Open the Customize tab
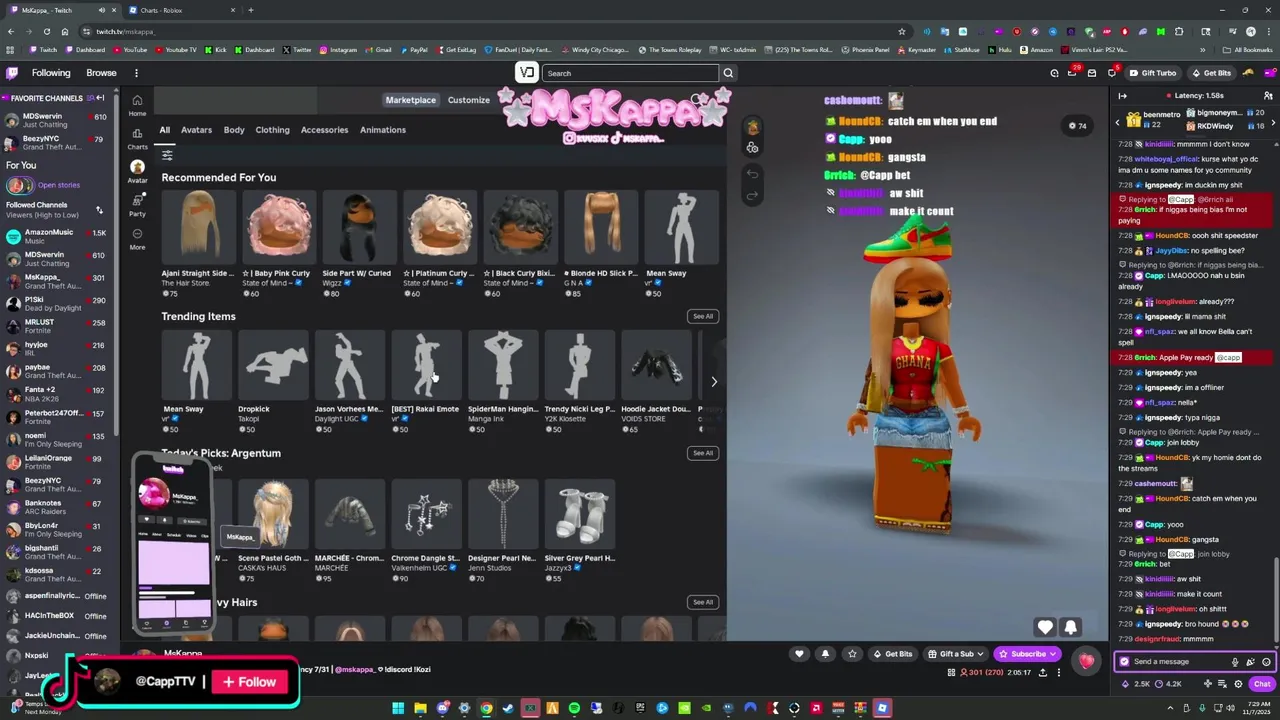Image resolution: width=1280 pixels, height=720 pixels. [x=469, y=100]
